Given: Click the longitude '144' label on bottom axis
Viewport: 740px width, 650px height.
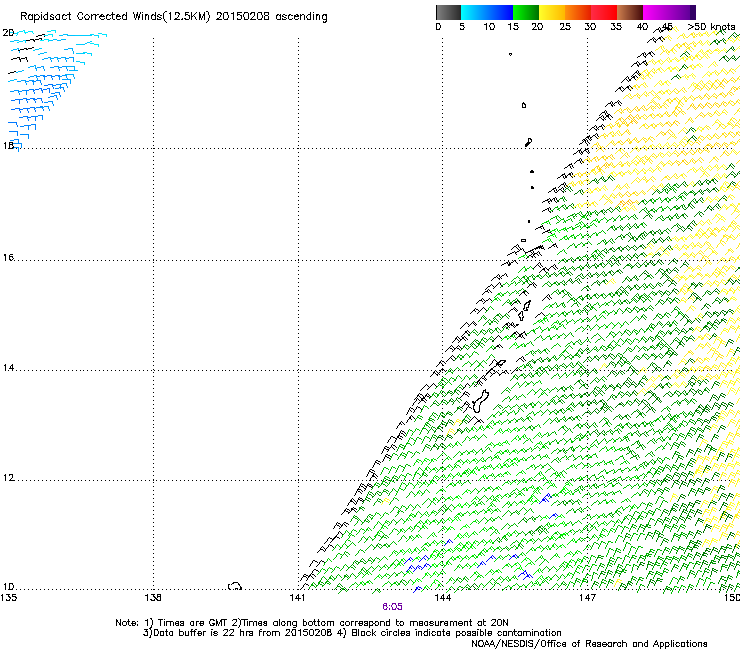Looking at the screenshot, I should pos(442,598).
